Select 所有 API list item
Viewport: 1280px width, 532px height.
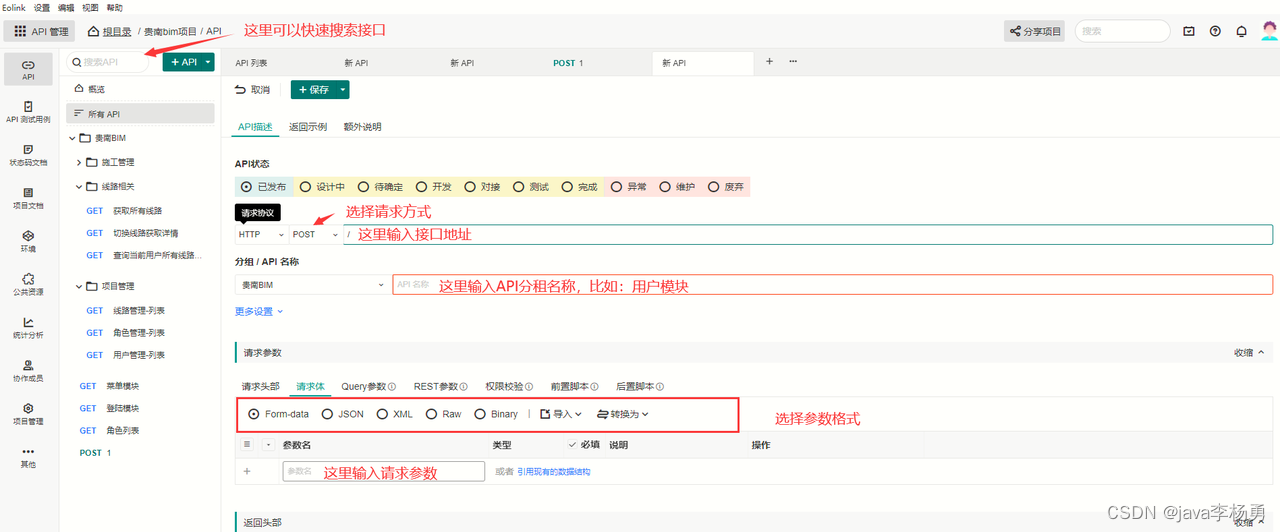click(140, 114)
